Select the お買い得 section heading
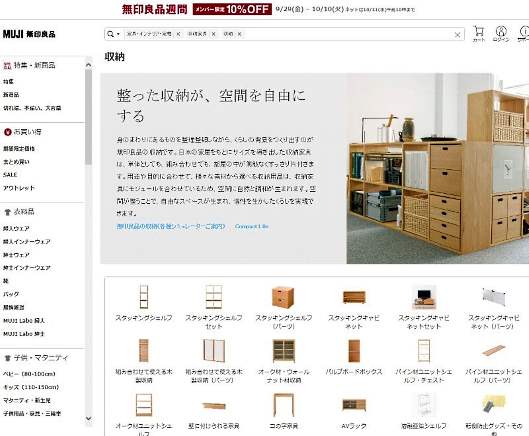This screenshot has width=529, height=436. [x=27, y=132]
